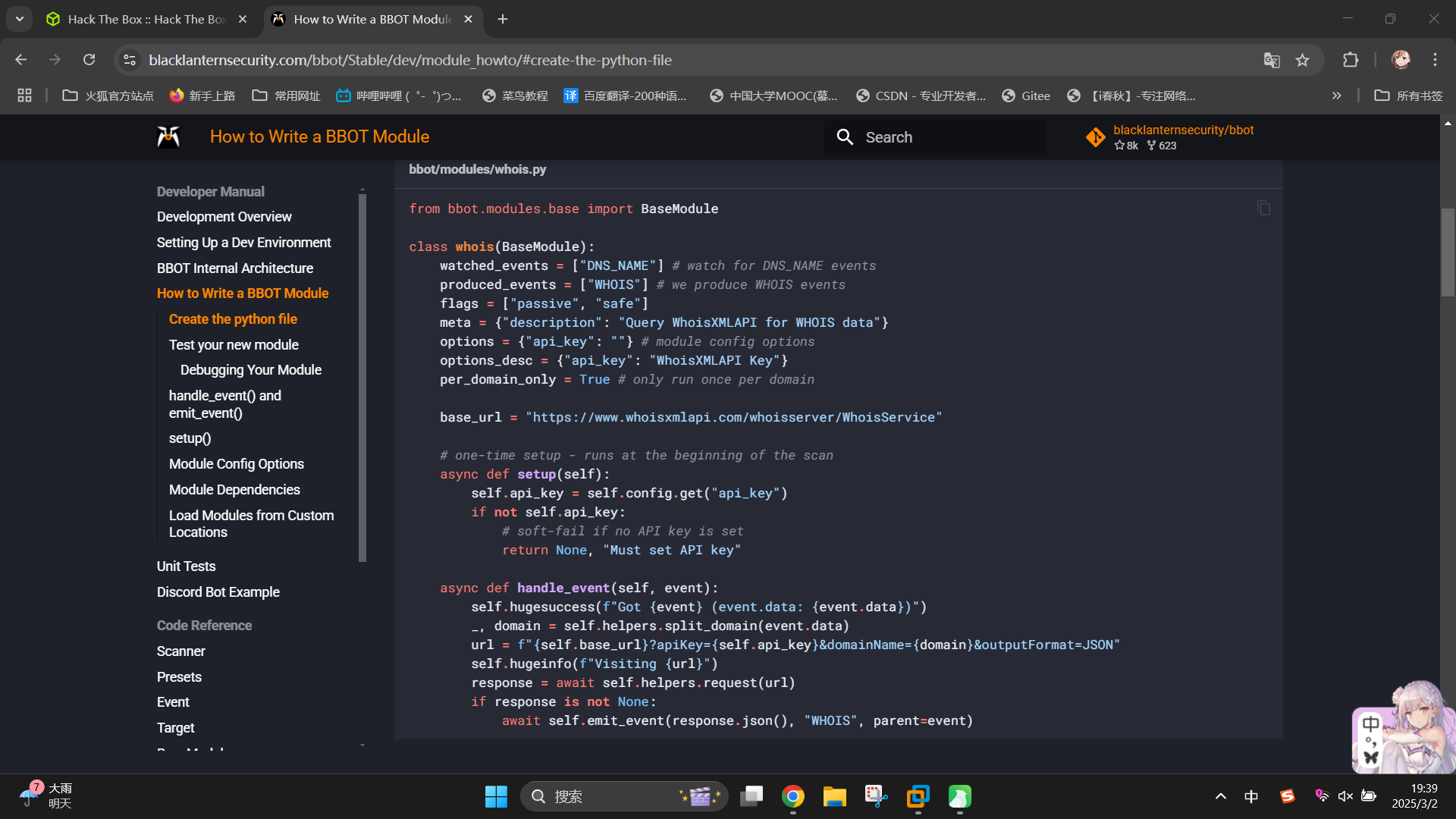
Task: Copy code with the clipboard icon
Action: click(1263, 208)
